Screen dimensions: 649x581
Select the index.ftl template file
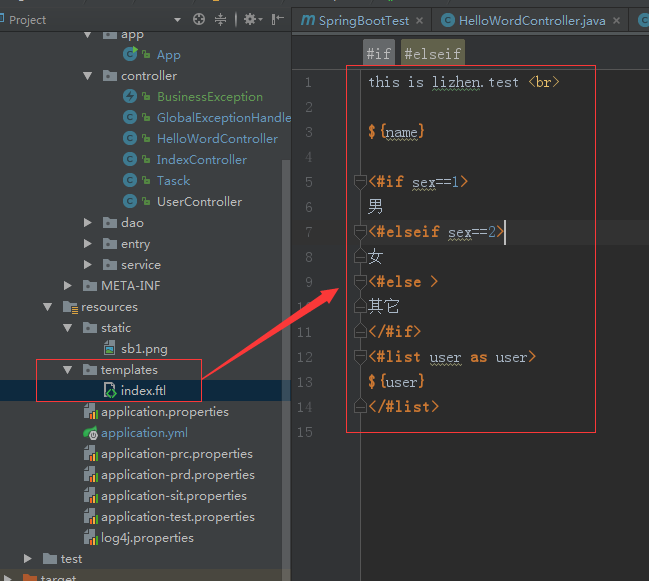tap(143, 391)
